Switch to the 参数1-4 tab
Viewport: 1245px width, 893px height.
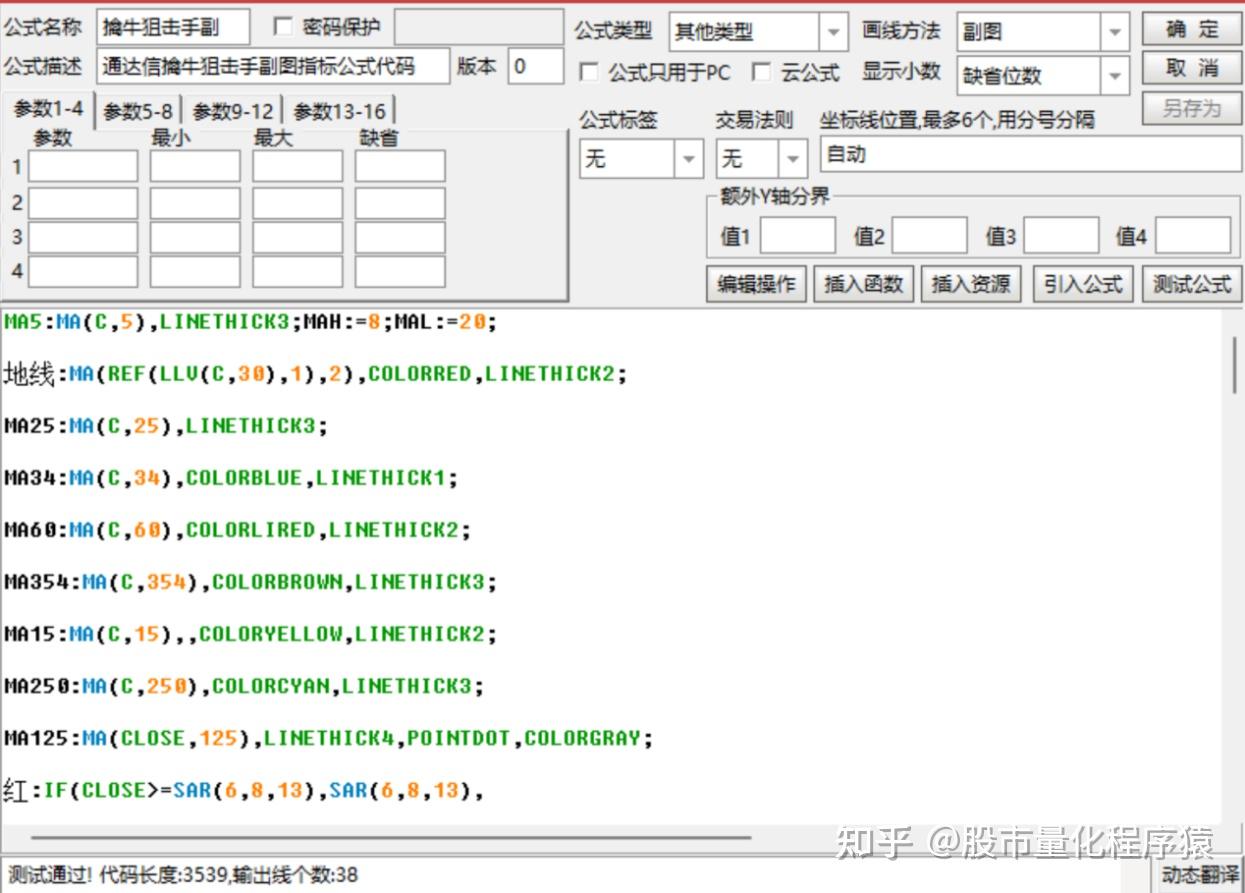48,110
